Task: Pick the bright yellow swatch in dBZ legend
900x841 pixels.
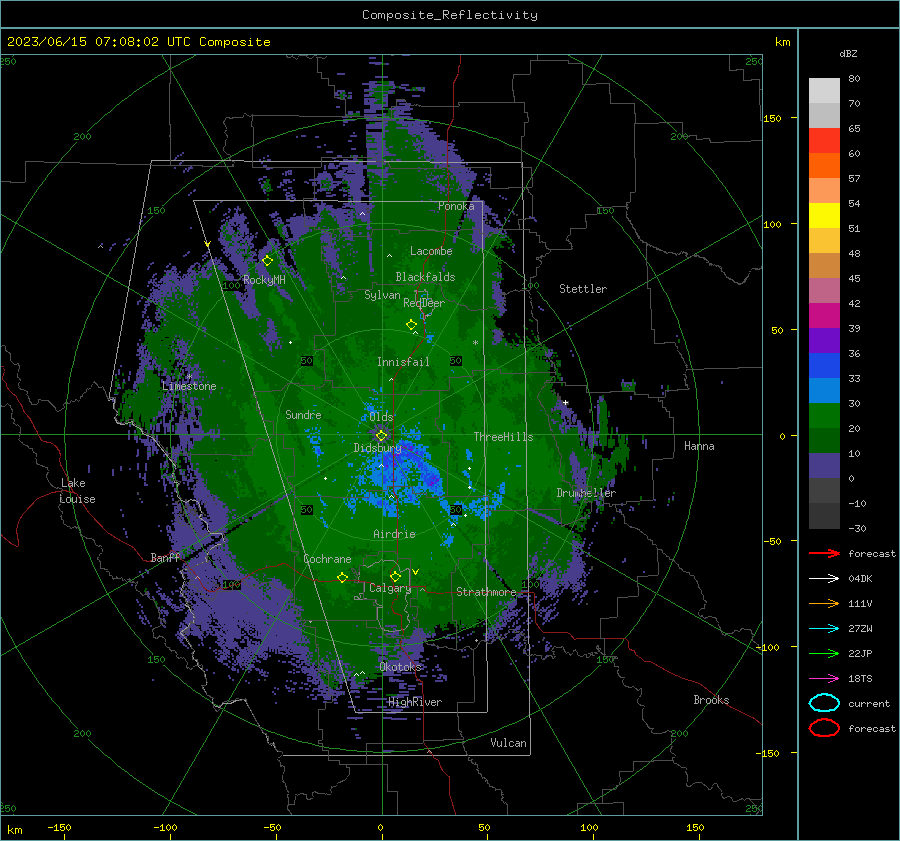Action: 824,215
